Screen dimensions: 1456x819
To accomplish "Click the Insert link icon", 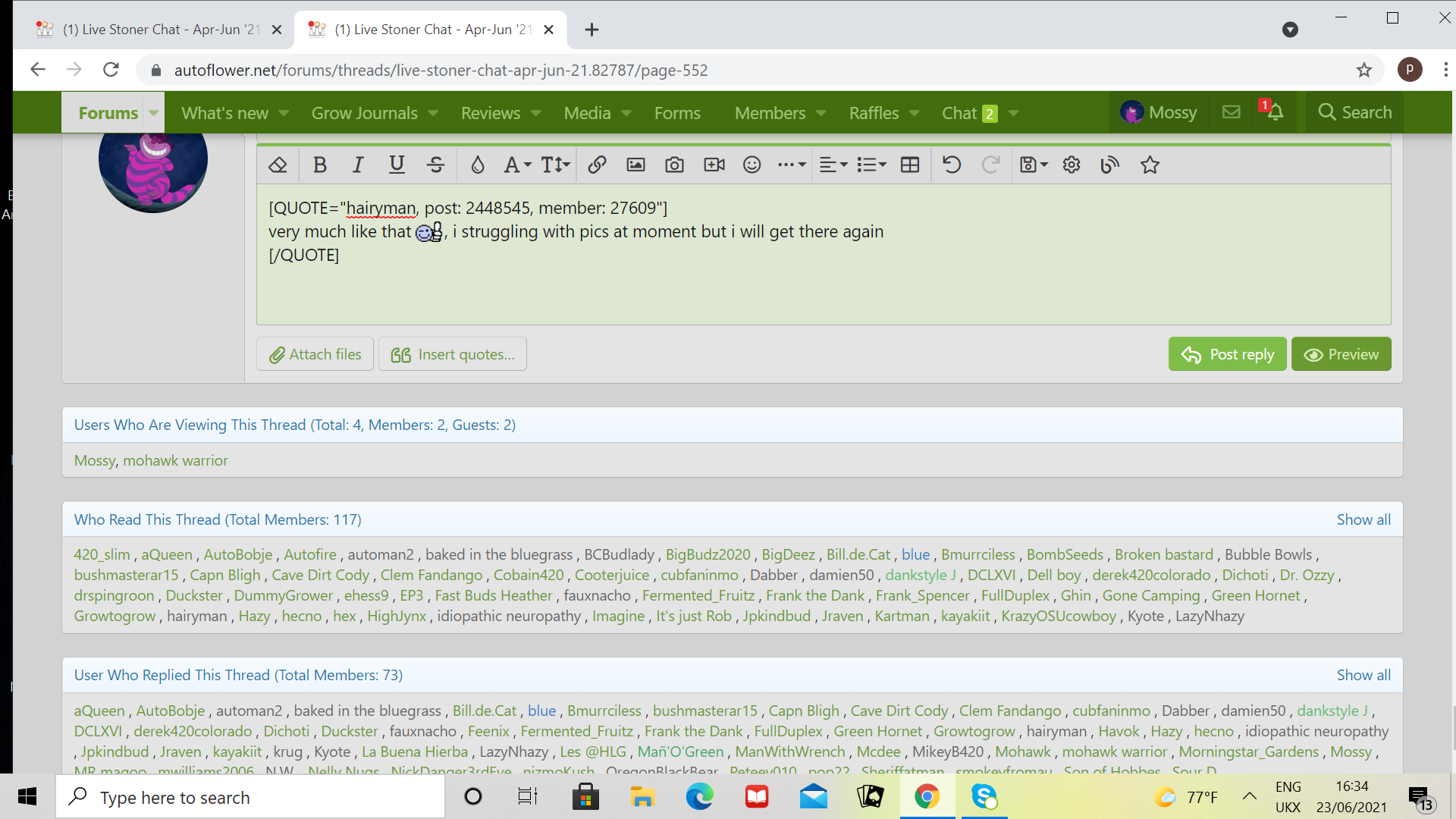I will (597, 165).
